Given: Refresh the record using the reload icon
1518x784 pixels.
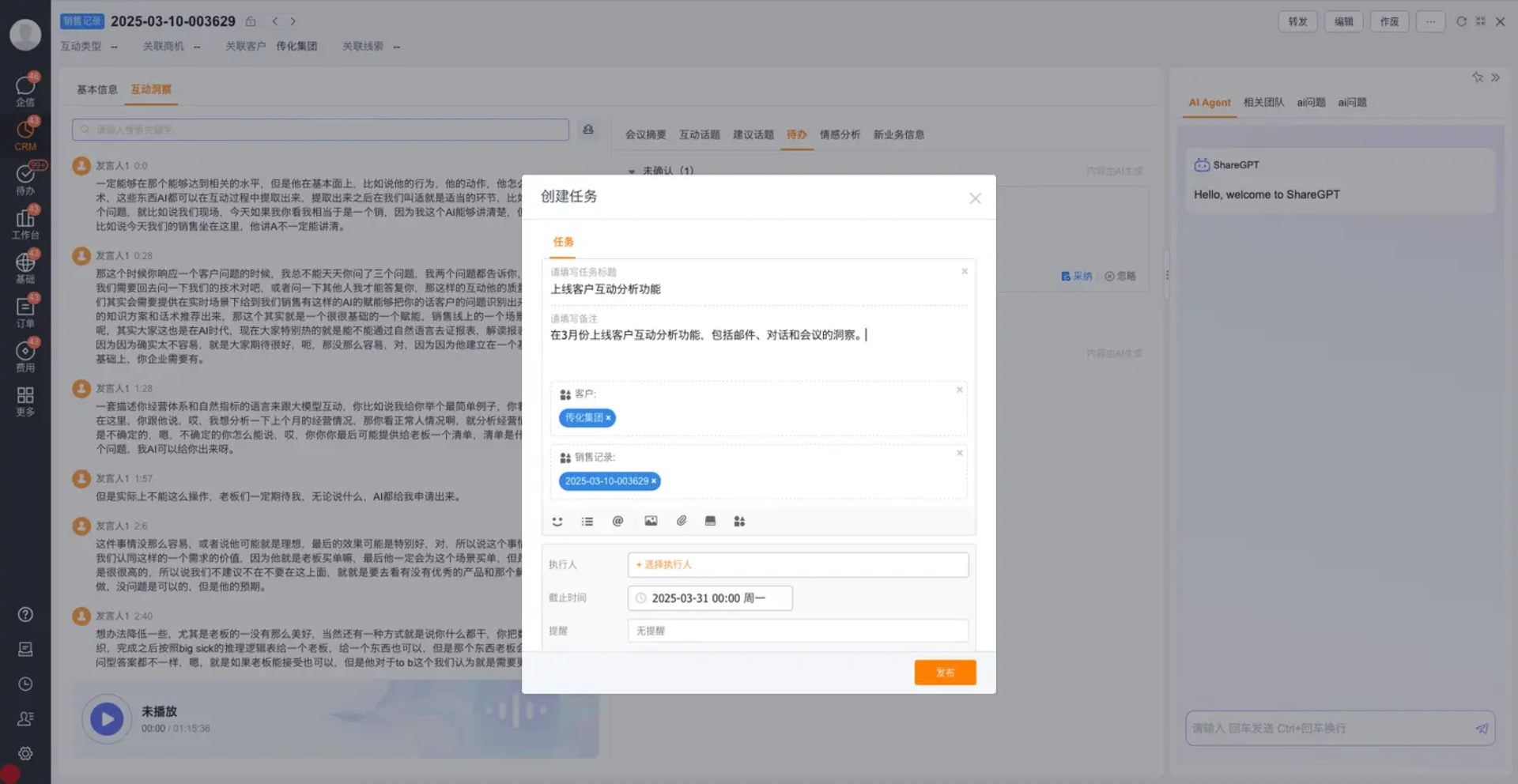Looking at the screenshot, I should tap(1461, 21).
